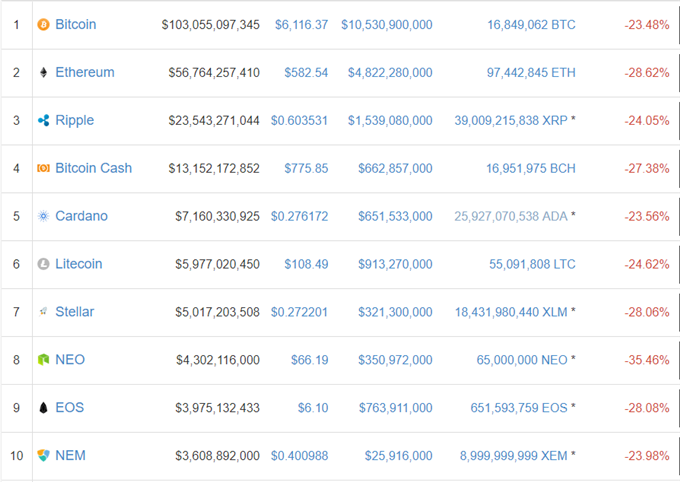The width and height of the screenshot is (680, 482).
Task: Open the Stellar coin page link
Action: click(x=75, y=311)
